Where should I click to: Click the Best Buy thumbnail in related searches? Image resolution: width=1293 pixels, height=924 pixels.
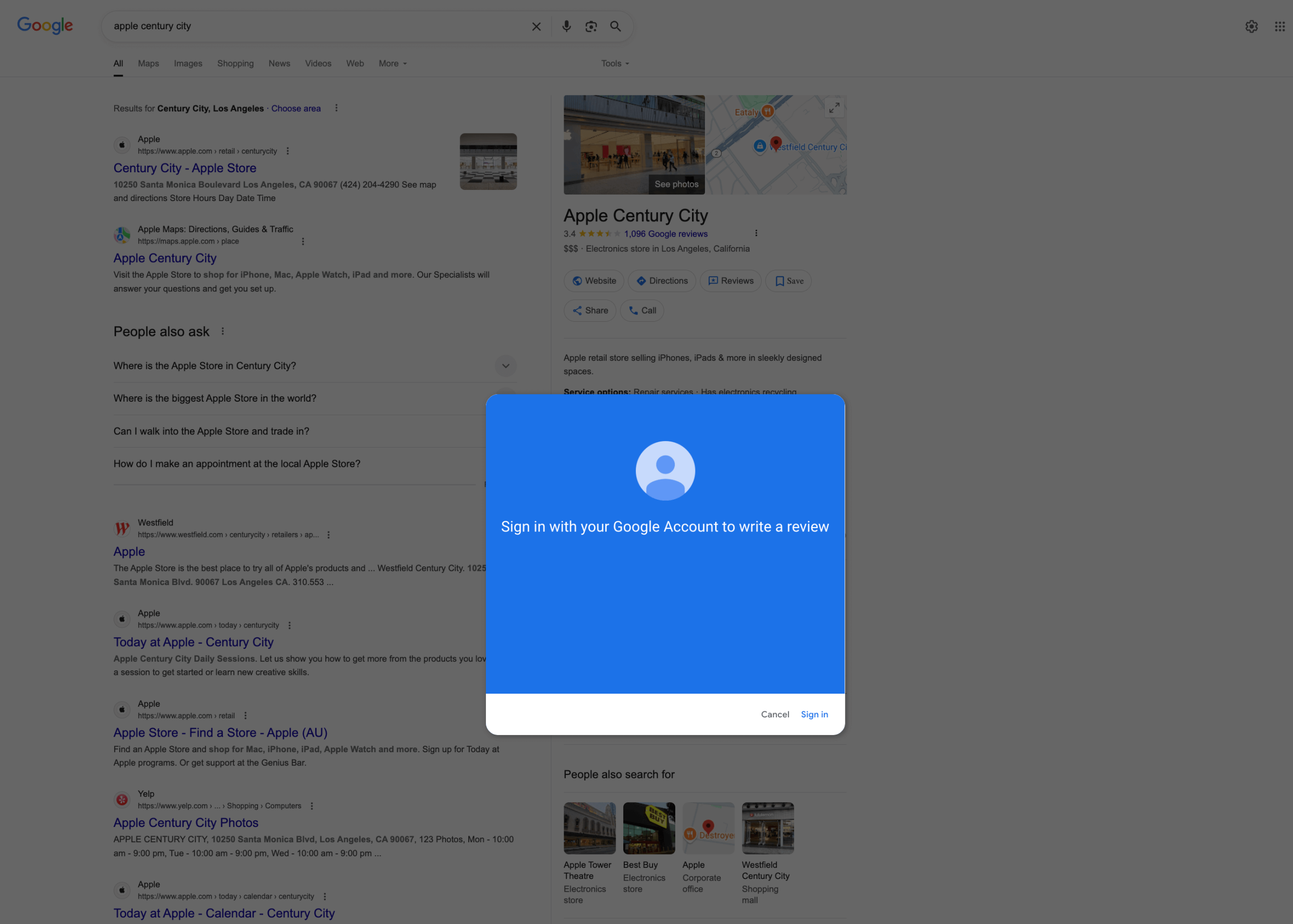(649, 828)
